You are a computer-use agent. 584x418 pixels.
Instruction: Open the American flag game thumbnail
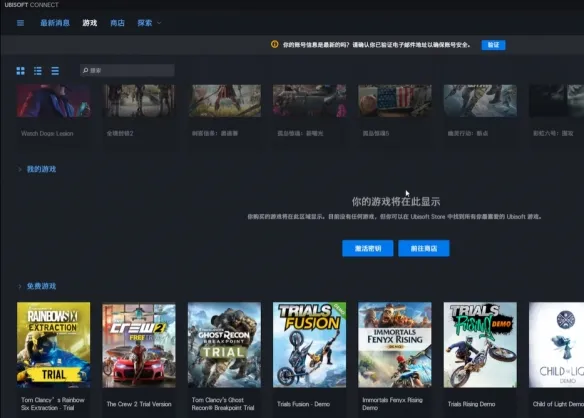395,101
